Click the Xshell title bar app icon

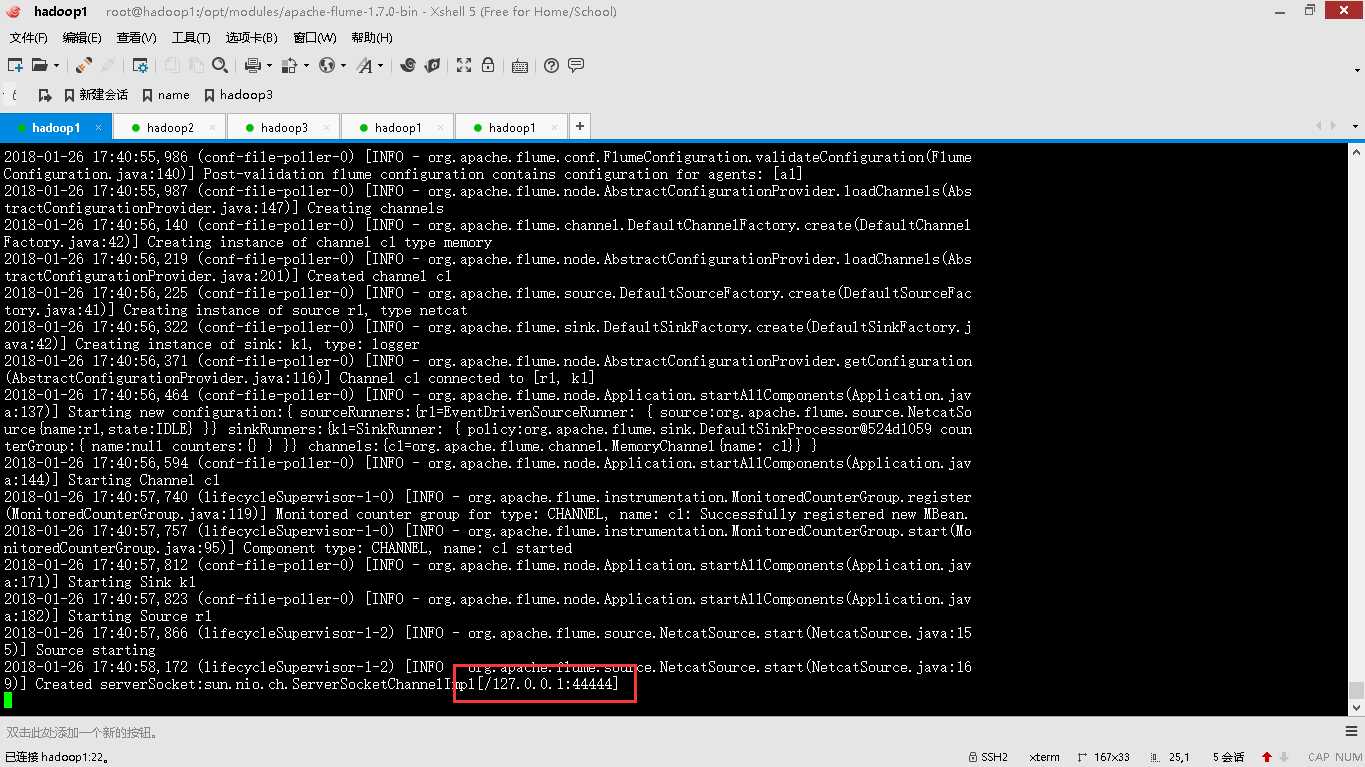tap(16, 12)
